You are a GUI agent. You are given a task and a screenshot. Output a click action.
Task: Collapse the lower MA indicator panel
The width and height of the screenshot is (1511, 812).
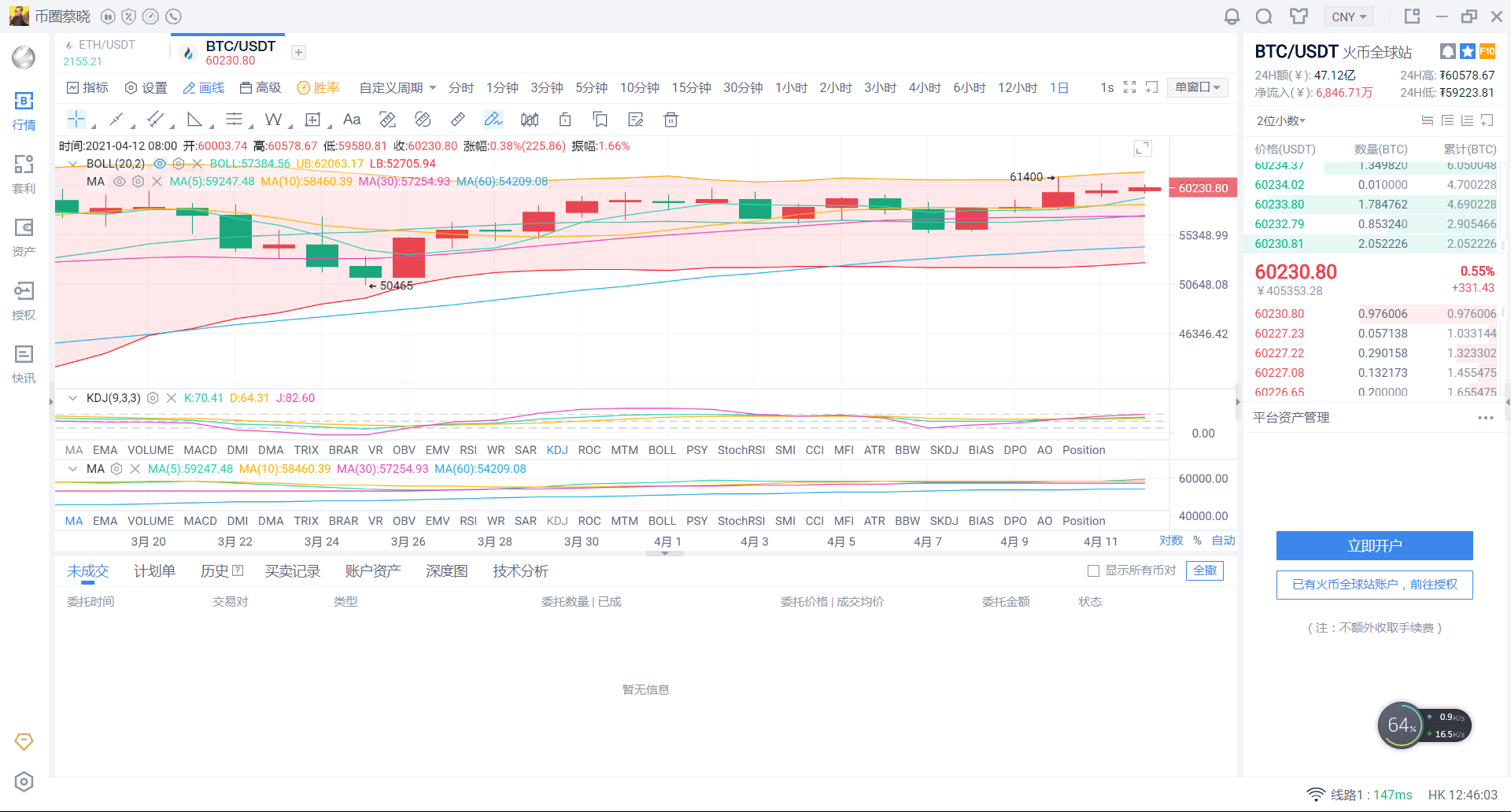(x=72, y=469)
